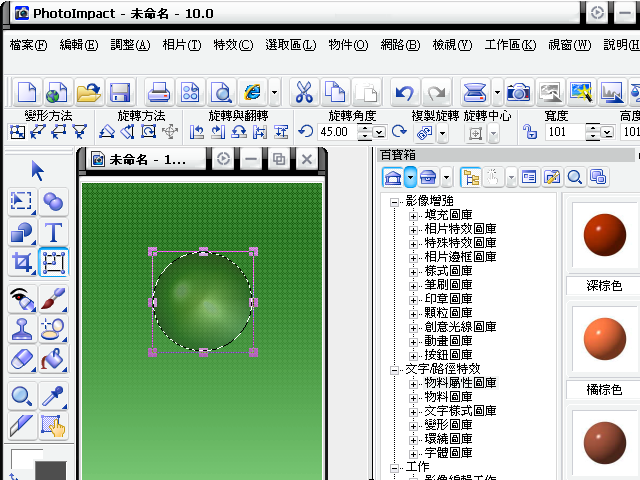This screenshot has height=480, width=640.
Task: Select the Eraser tool
Action: click(x=22, y=359)
